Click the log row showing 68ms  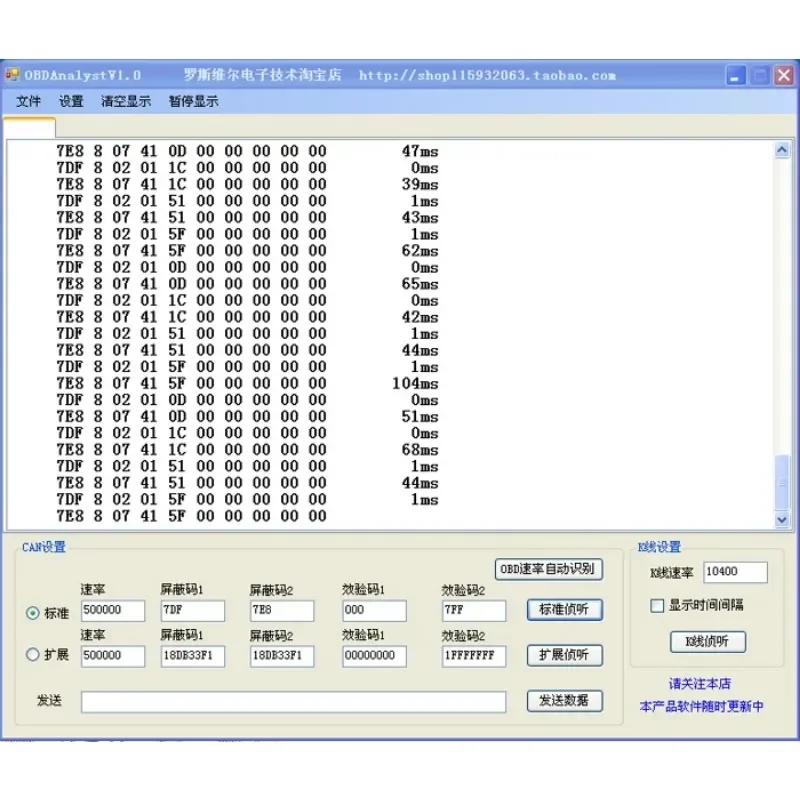247,449
